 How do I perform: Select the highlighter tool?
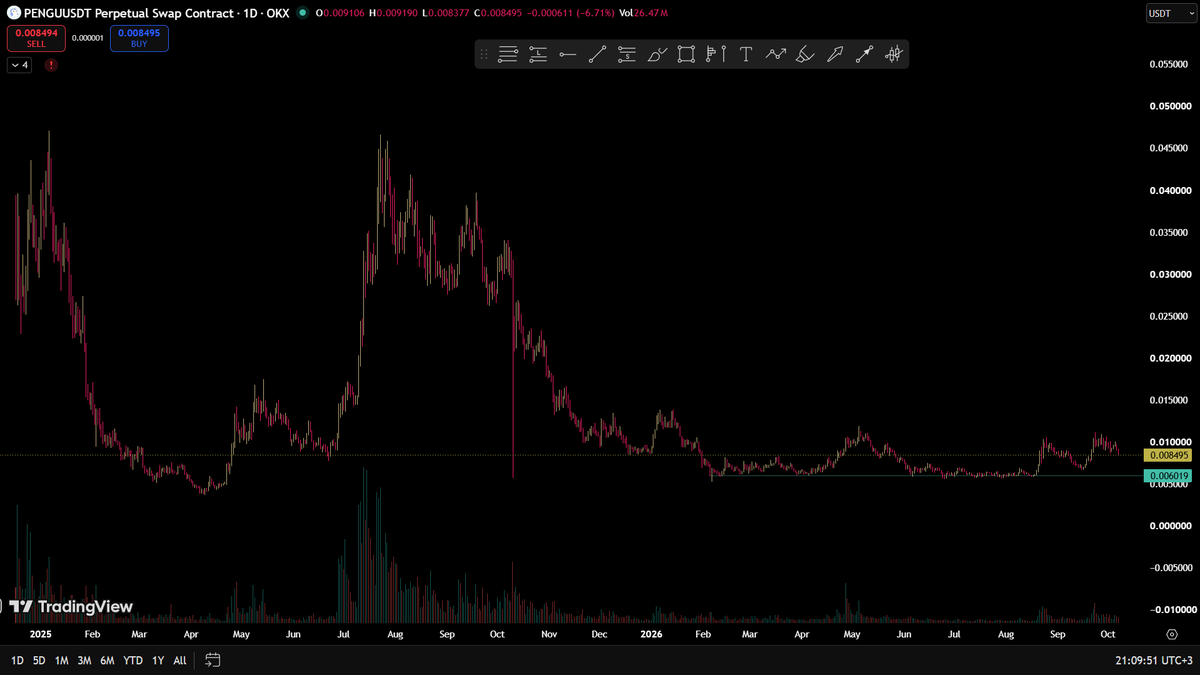click(x=805, y=54)
